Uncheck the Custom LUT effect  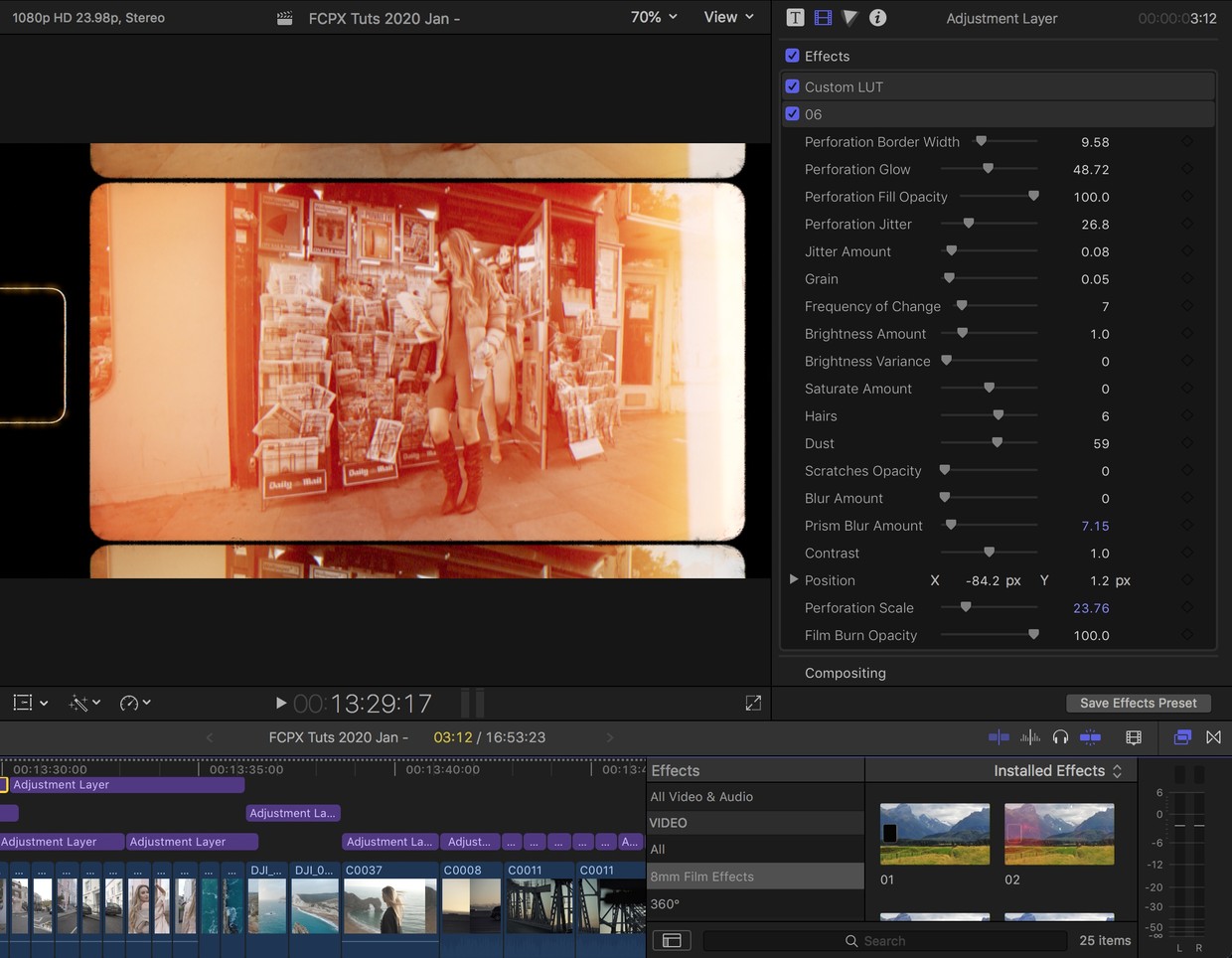tap(792, 86)
